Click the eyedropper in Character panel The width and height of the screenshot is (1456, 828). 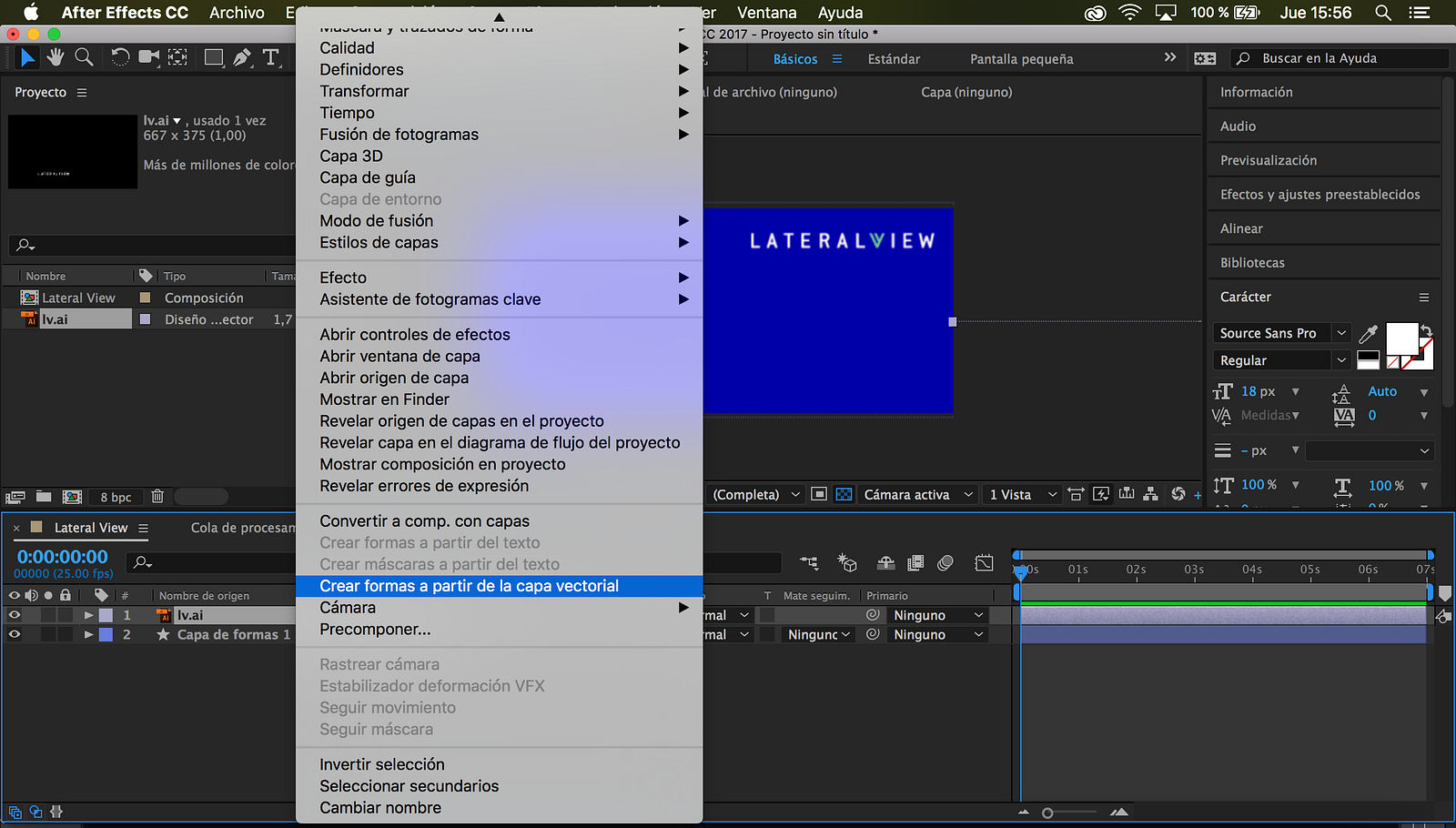point(1368,334)
